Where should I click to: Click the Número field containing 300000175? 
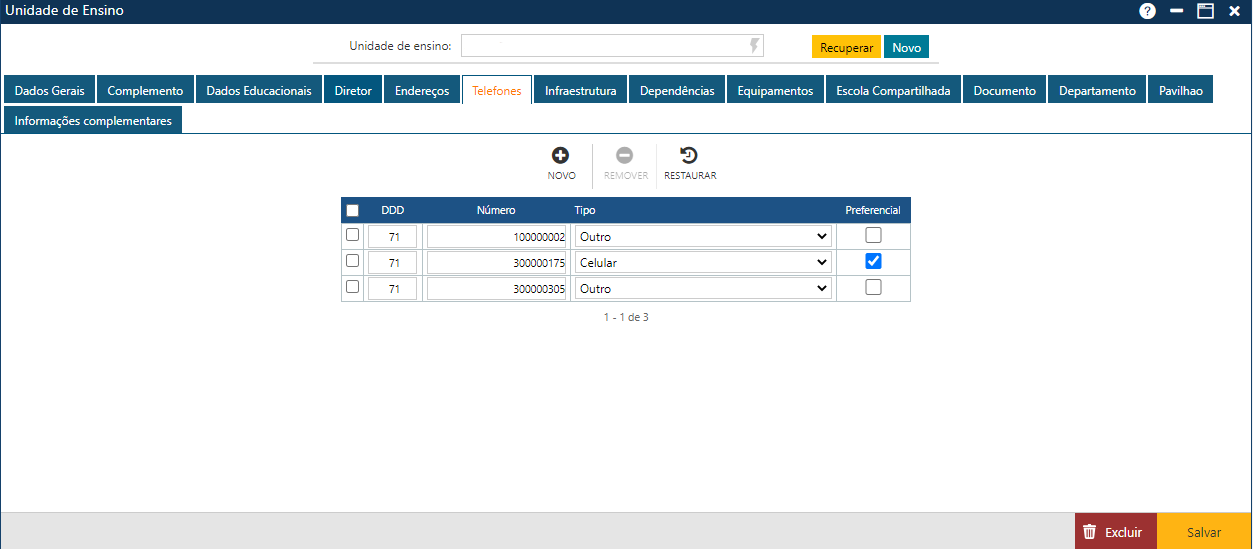[x=497, y=262]
